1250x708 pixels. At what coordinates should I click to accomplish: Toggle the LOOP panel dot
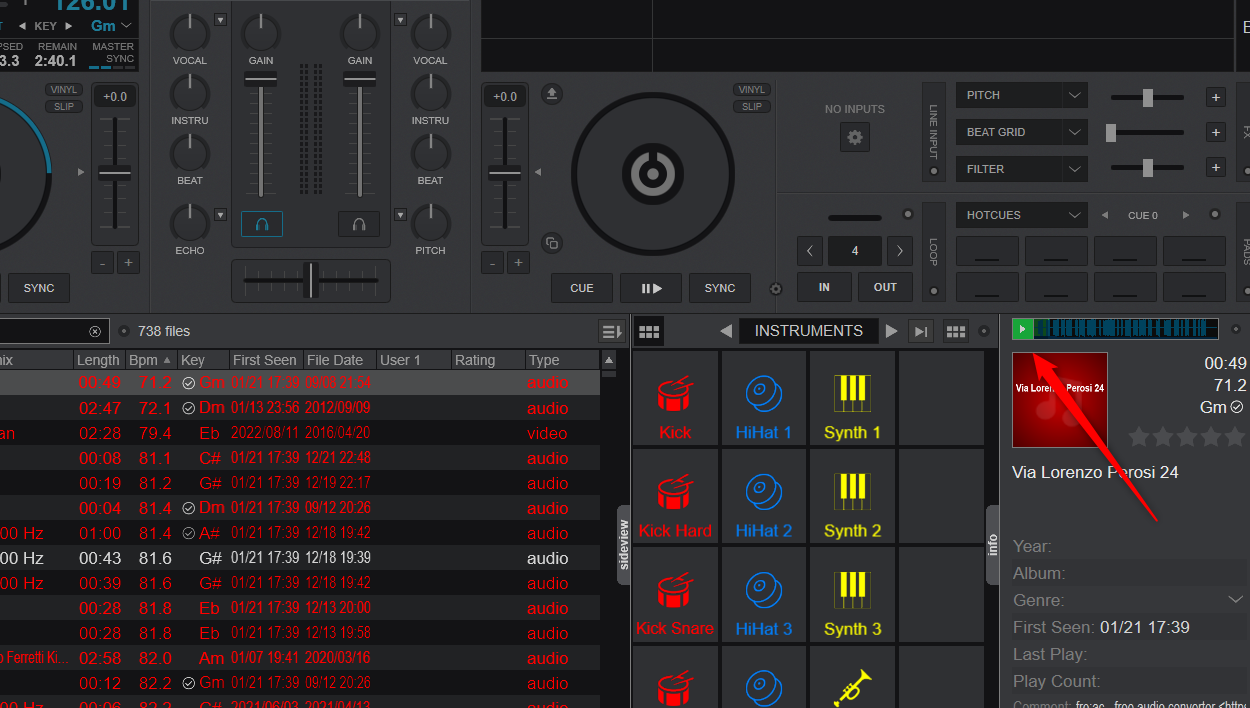tap(934, 292)
